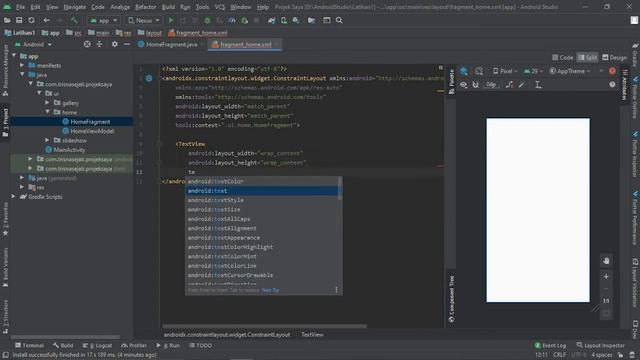
Task: Toggle autoconnect magnet icon
Action: pyautogui.click(x=476, y=85)
